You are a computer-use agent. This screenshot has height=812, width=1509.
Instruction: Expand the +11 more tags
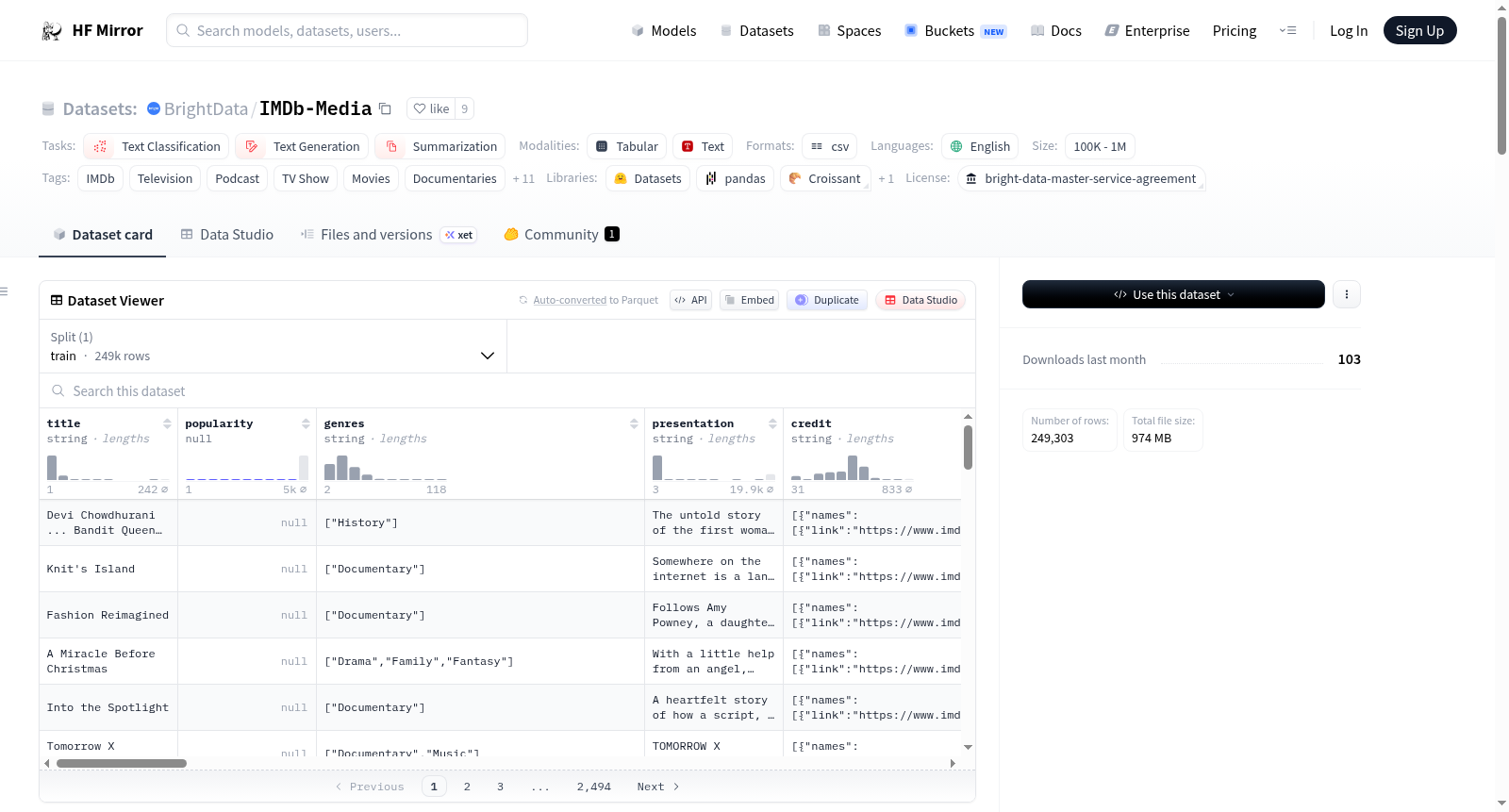[x=523, y=178]
